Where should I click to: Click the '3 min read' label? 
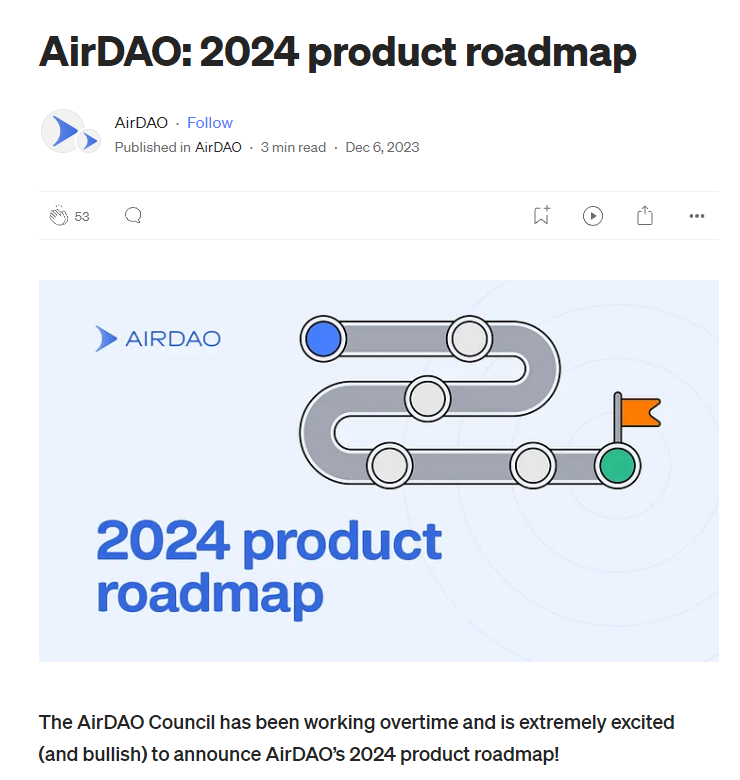[293, 147]
